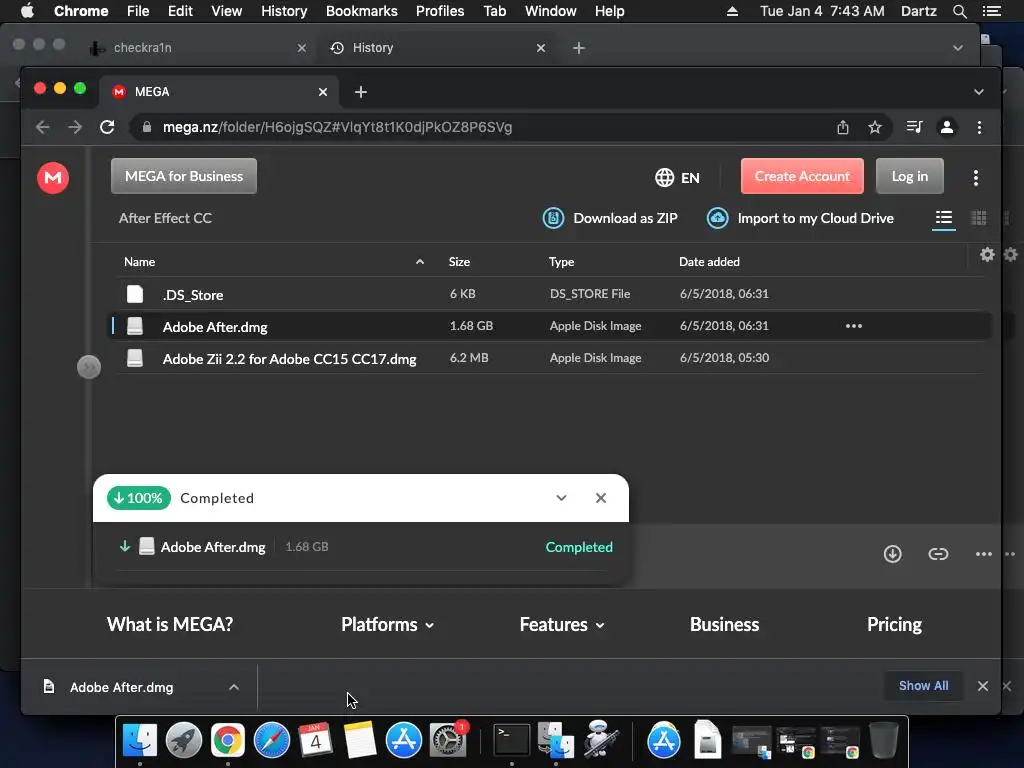Open System Preferences from the Dock
The width and height of the screenshot is (1024, 768).
(447, 740)
